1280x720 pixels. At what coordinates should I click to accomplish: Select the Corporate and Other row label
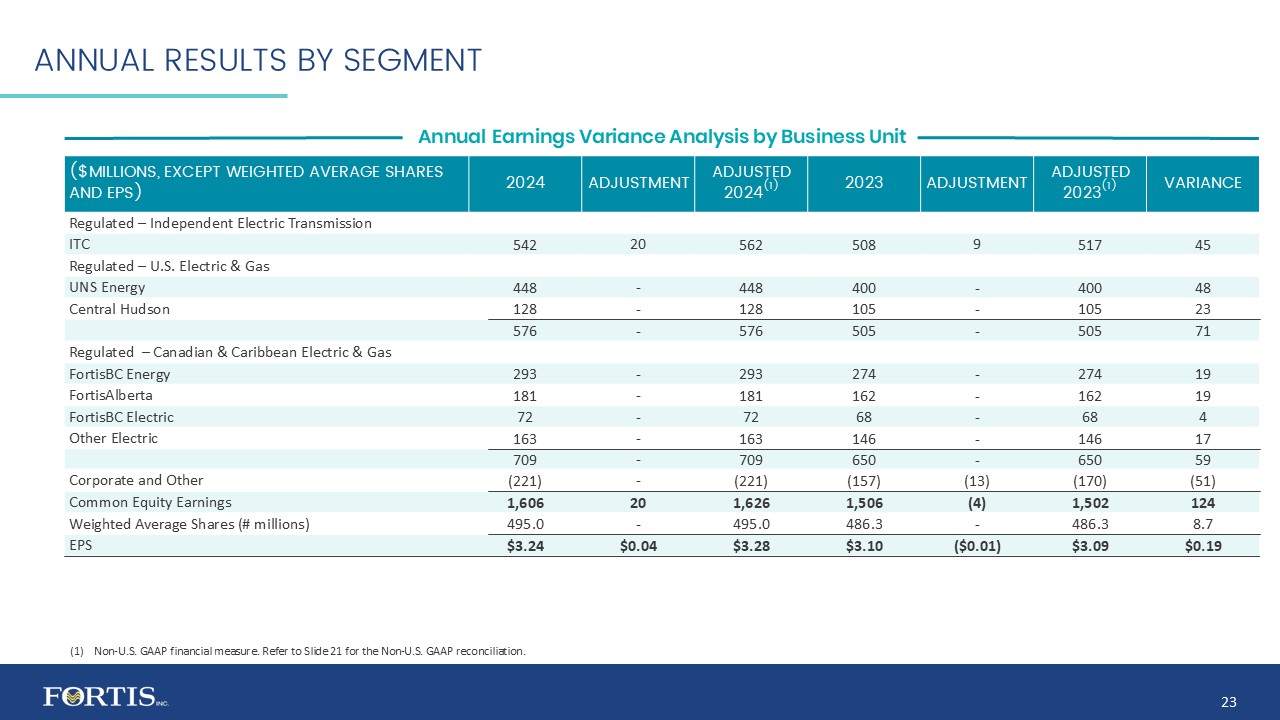pyautogui.click(x=136, y=481)
